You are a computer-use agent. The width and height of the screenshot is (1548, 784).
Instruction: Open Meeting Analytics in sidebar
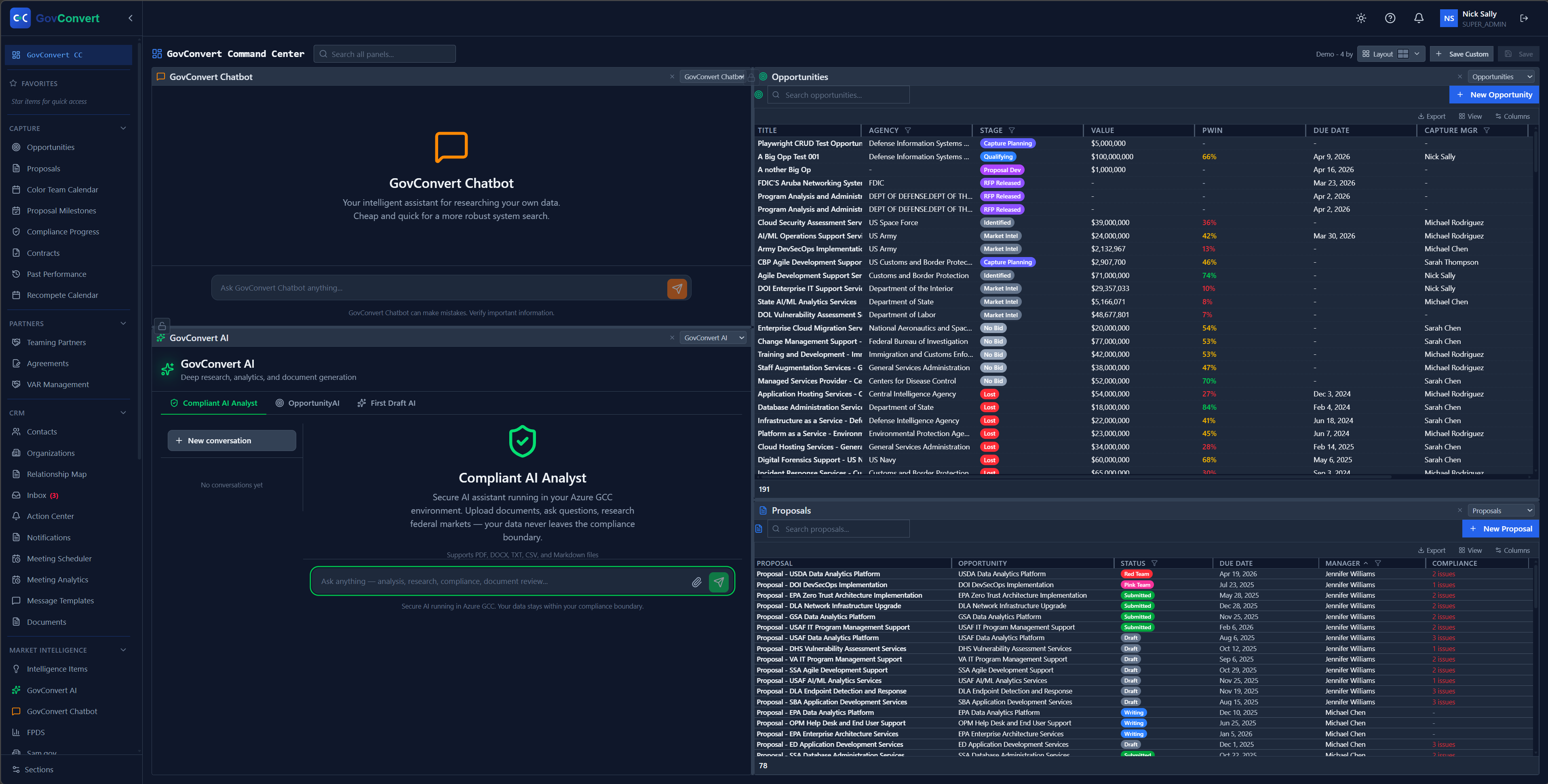(x=58, y=580)
